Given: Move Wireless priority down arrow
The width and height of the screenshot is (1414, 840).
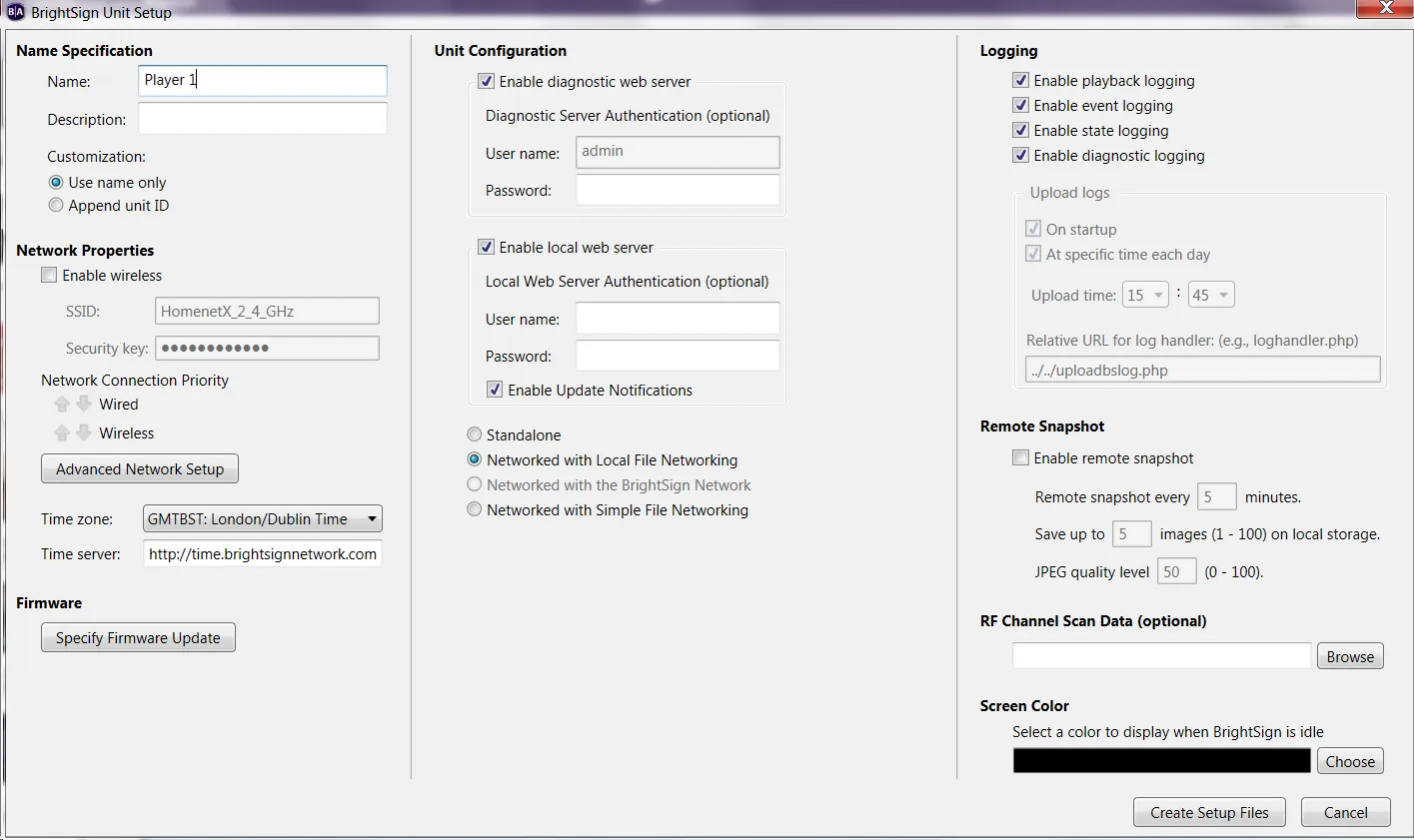Looking at the screenshot, I should click(84, 433).
